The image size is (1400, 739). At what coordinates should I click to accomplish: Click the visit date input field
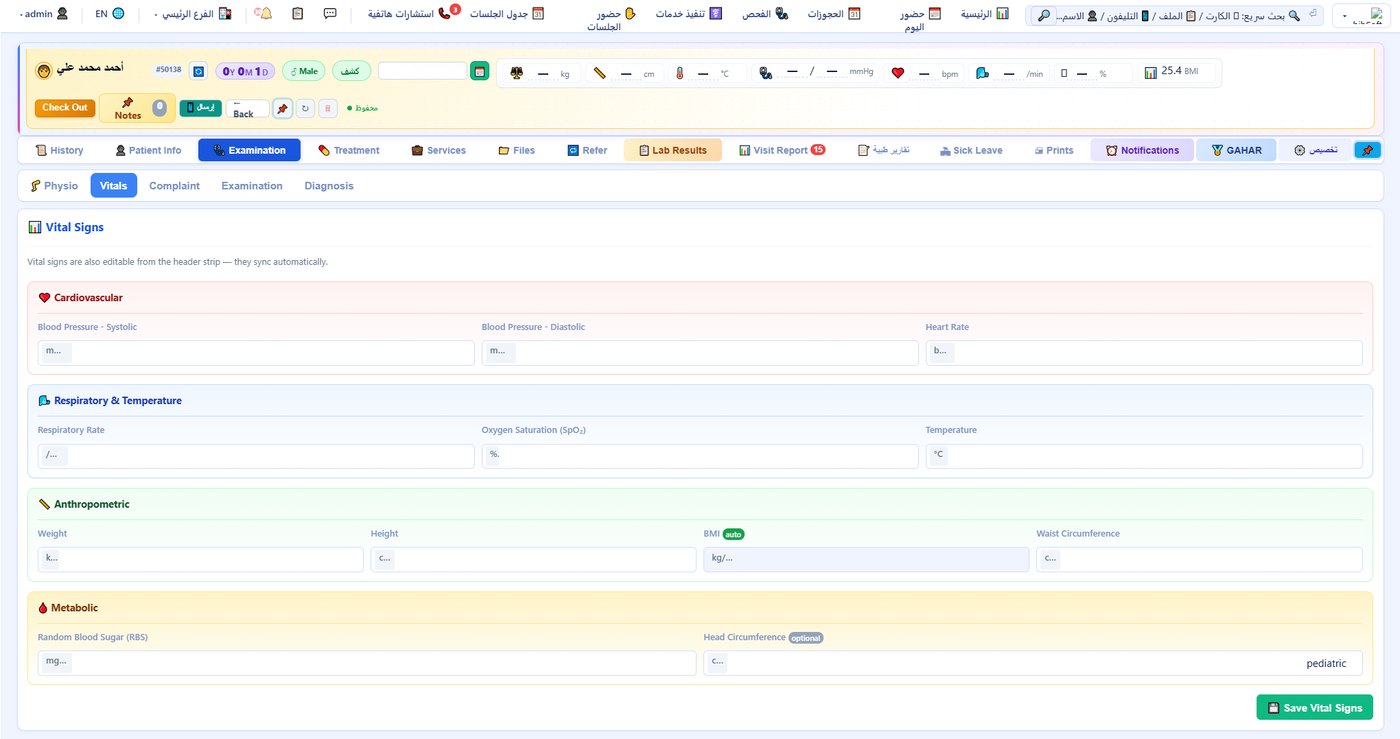[422, 71]
